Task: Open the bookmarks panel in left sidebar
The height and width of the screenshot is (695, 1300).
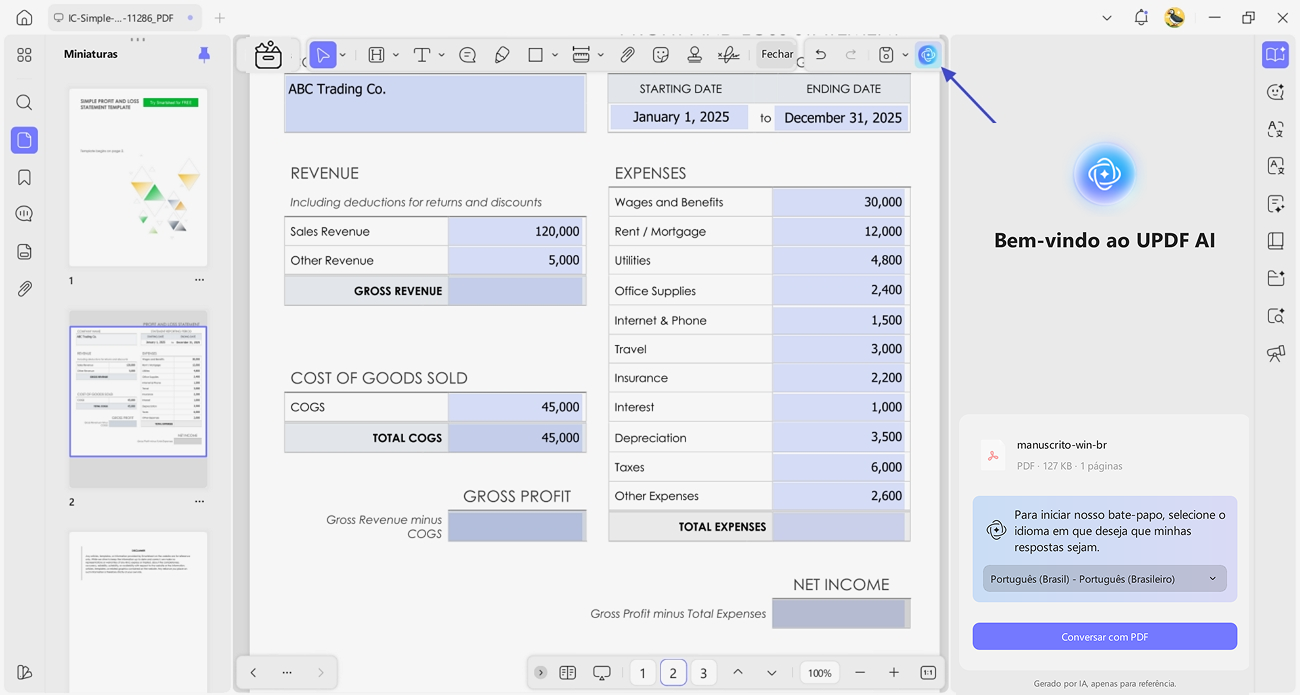Action: click(25, 177)
